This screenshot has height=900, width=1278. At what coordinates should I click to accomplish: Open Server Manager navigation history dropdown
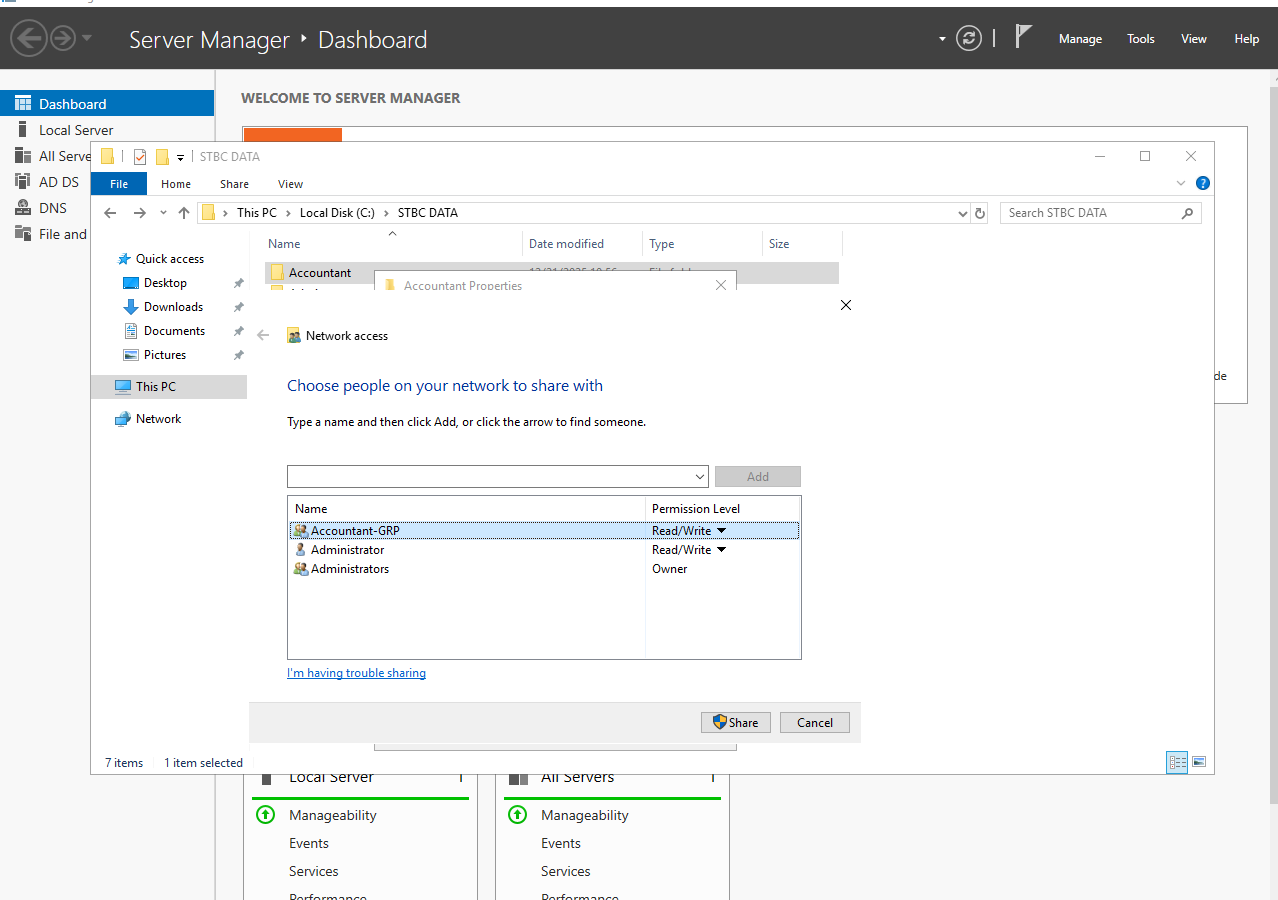pos(87,39)
